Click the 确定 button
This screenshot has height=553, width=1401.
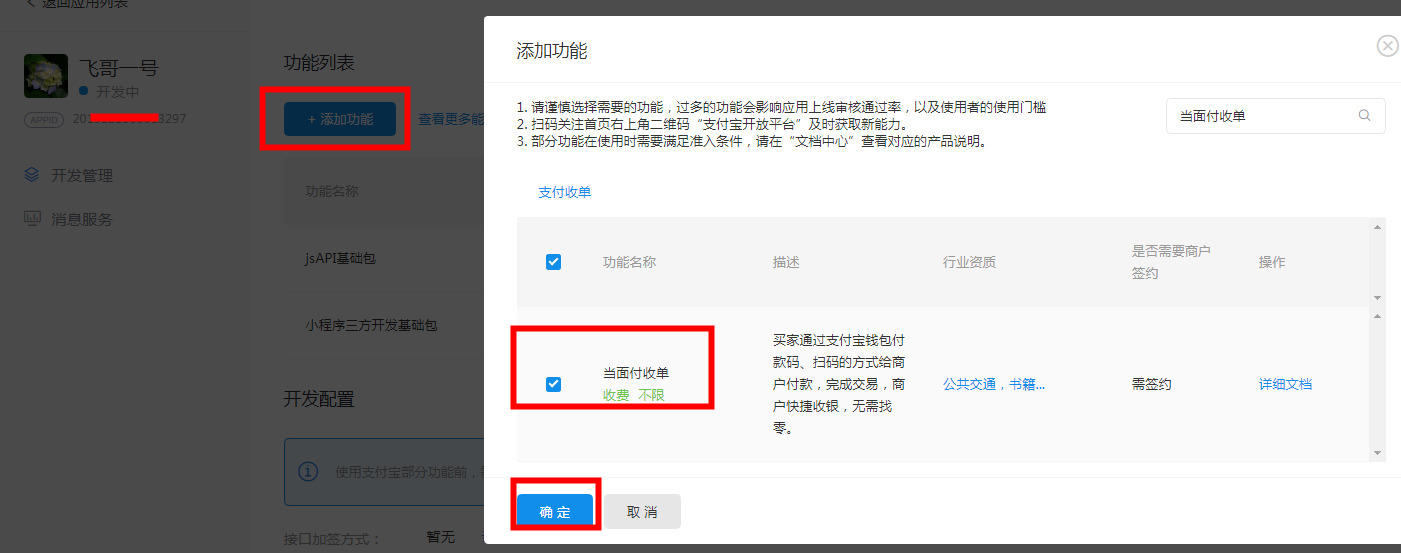click(555, 512)
